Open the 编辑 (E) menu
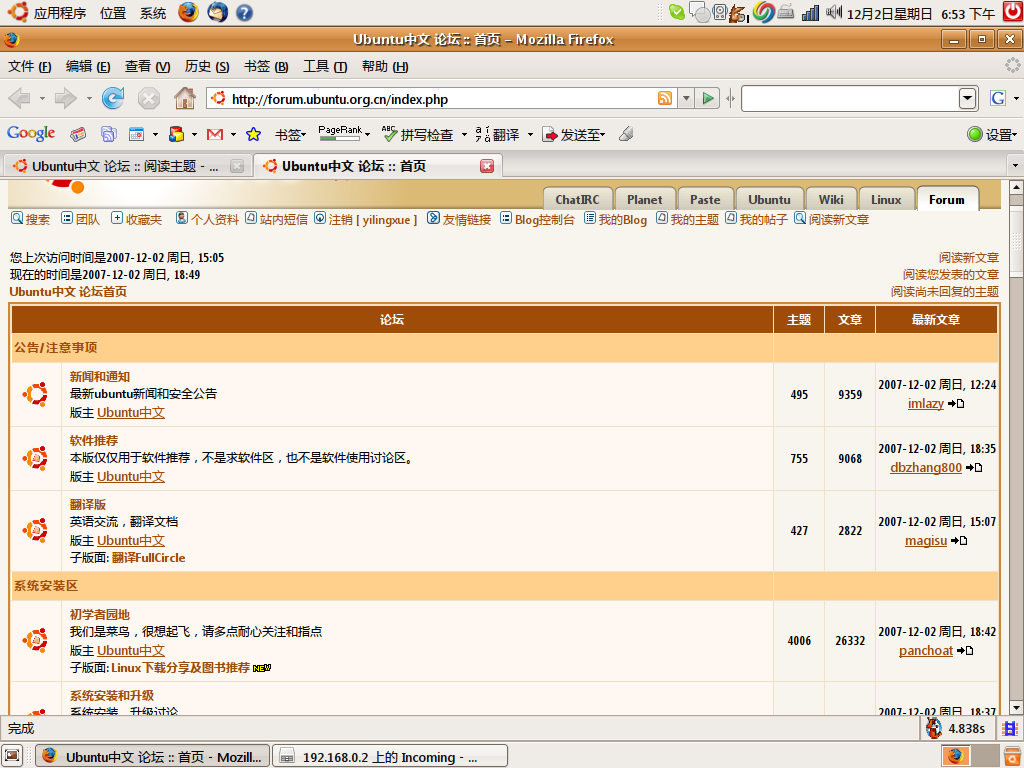This screenshot has height=768, width=1024. pyautogui.click(x=88, y=67)
